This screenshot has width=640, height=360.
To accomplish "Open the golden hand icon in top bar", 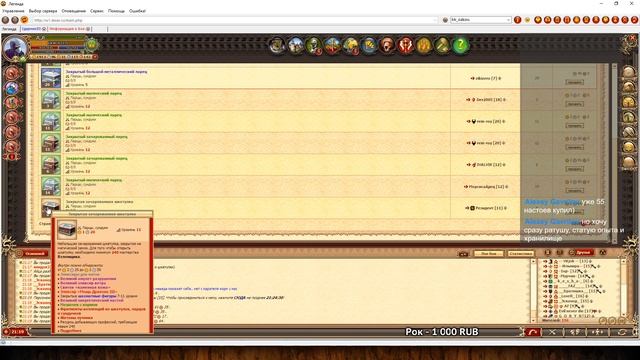I will pyautogui.click(x=424, y=45).
